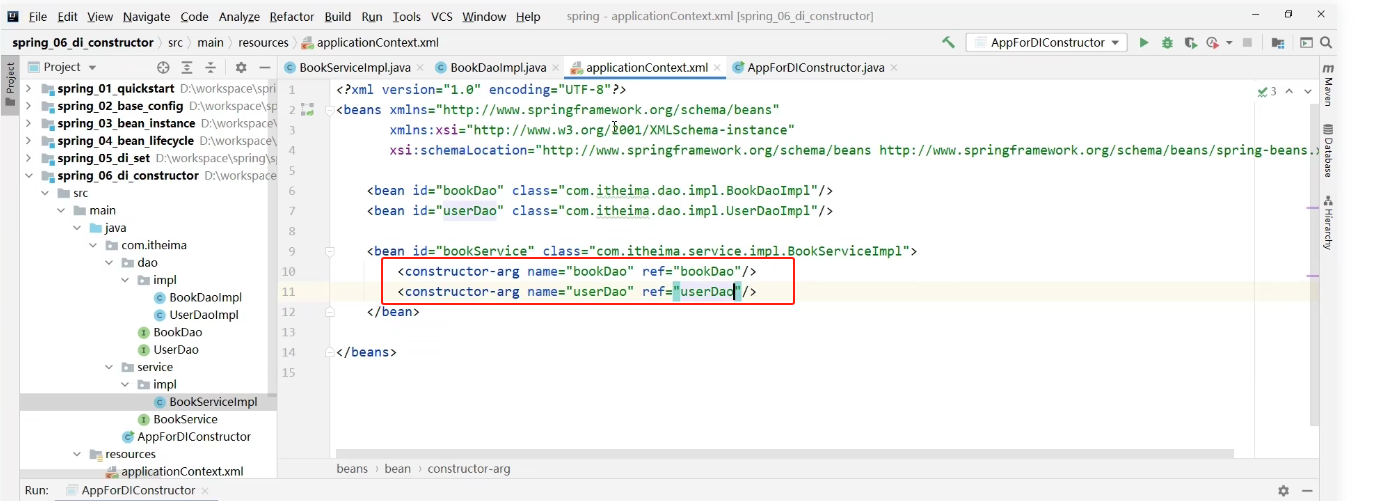Image resolution: width=1393 pixels, height=501 pixels.
Task: Switch to the AppForDIConstructor.java tab
Action: point(816,67)
